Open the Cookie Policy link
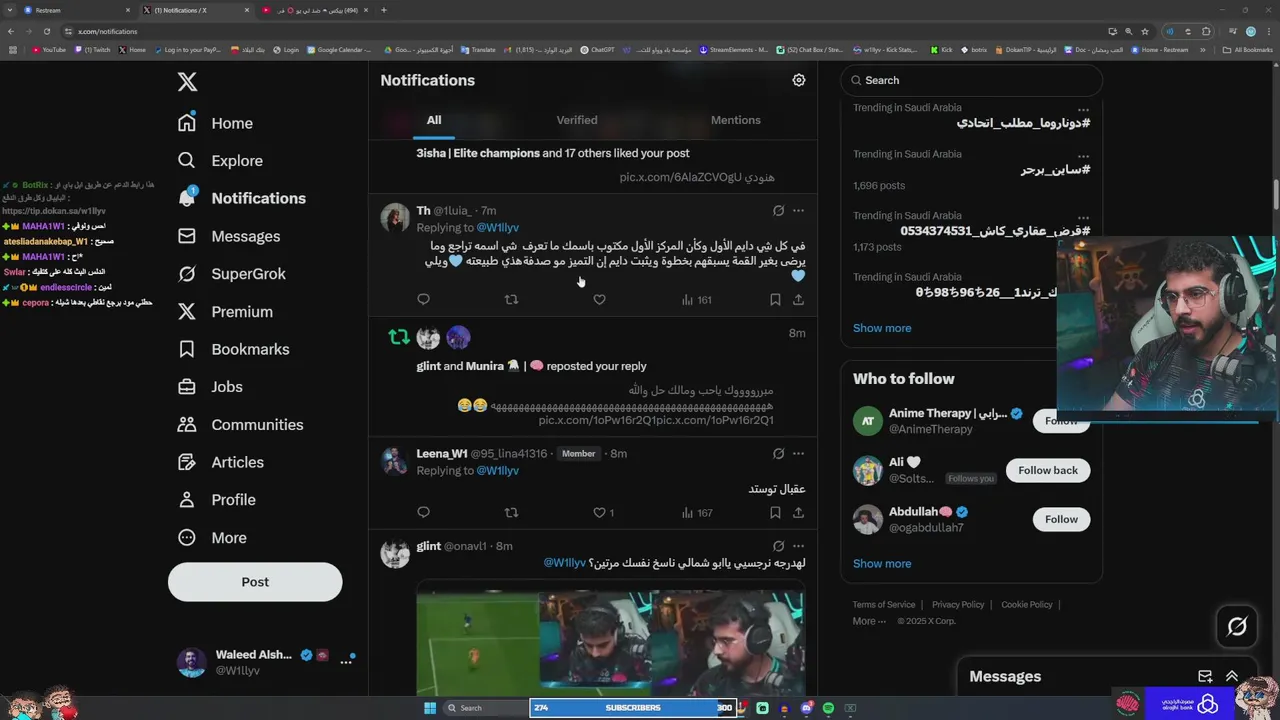This screenshot has width=1280, height=720. coord(1027,605)
